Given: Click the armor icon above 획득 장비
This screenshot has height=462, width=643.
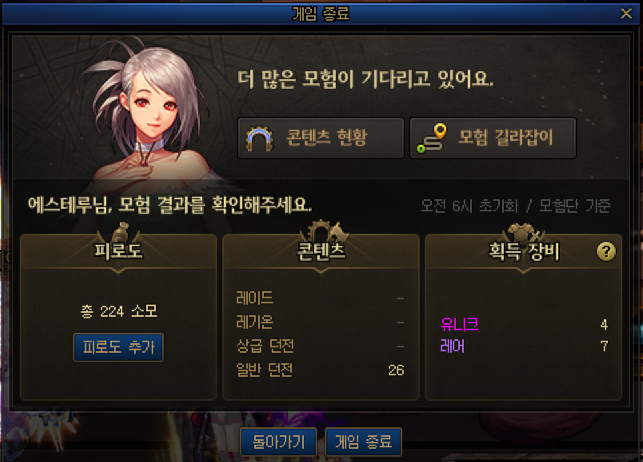Looking at the screenshot, I should 524,232.
